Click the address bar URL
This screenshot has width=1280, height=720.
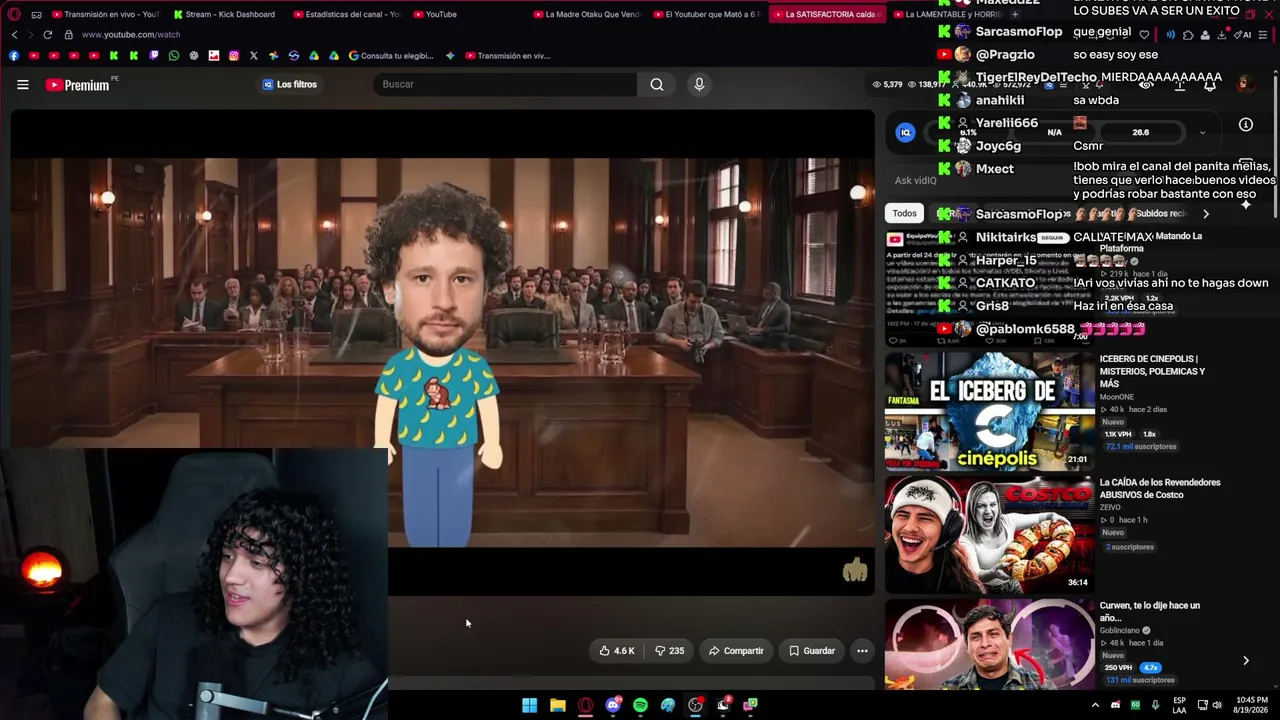pos(131,35)
